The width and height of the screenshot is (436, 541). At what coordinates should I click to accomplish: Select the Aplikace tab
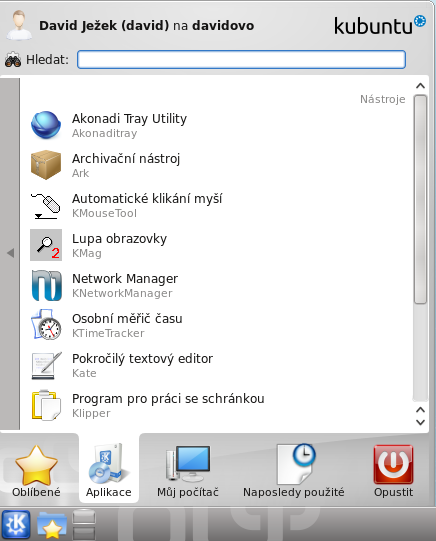(x=109, y=469)
